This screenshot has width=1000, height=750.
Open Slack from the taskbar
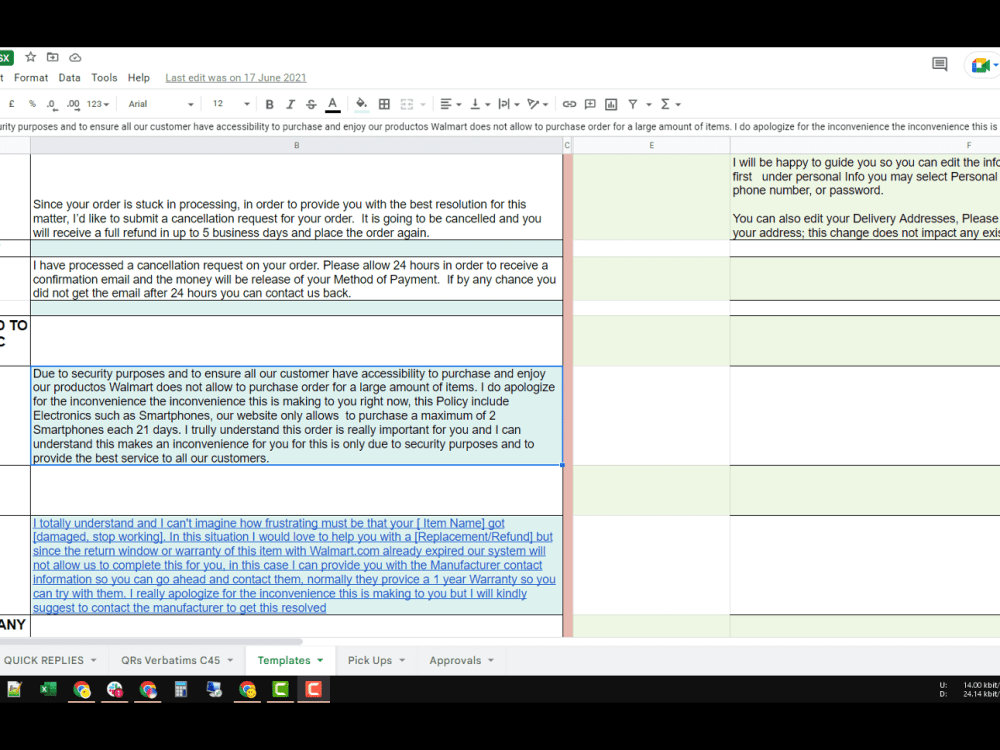115,689
